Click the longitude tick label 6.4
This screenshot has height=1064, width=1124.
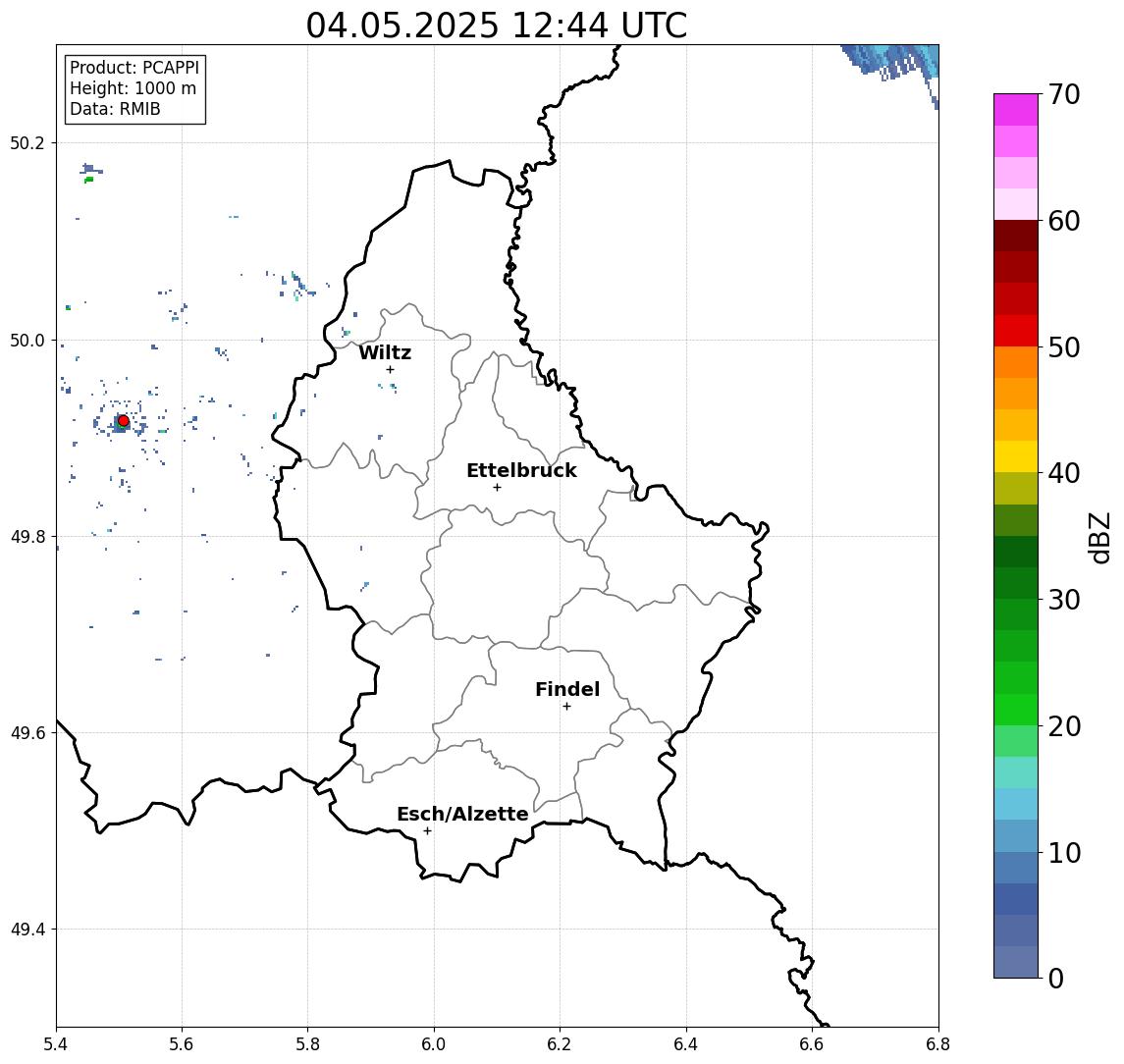[686, 1044]
